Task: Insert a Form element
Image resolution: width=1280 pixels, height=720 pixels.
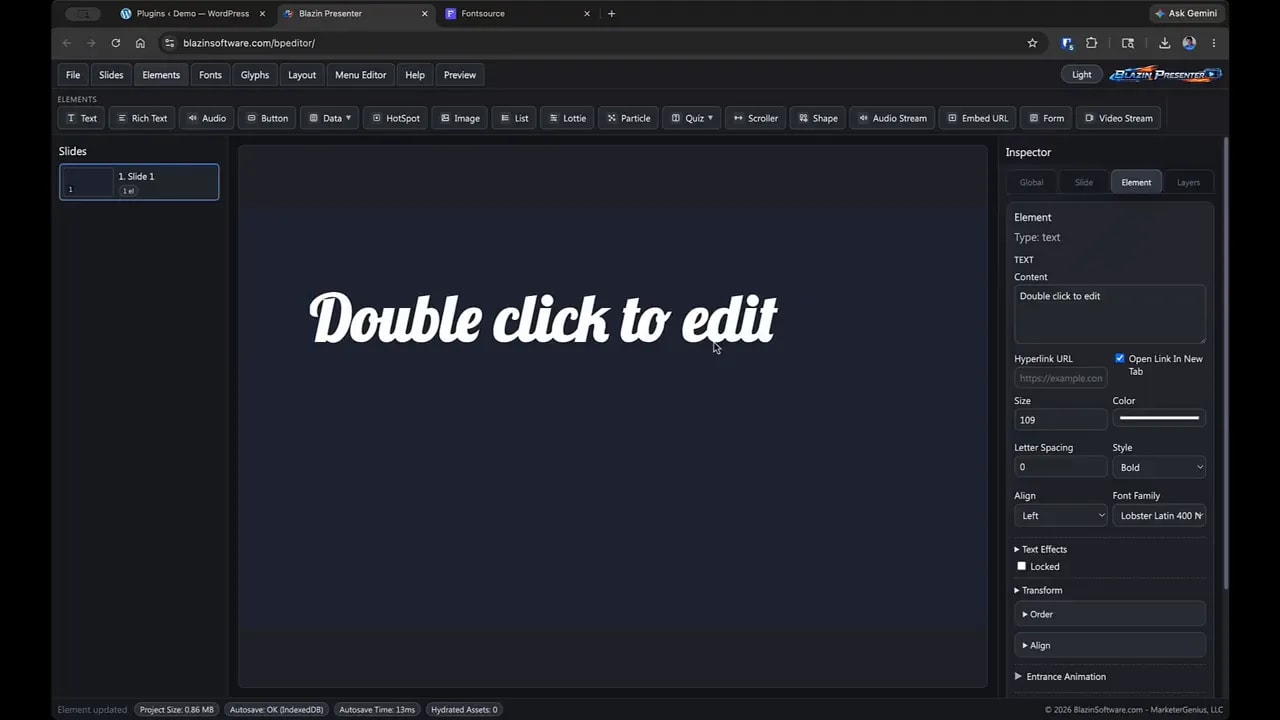Action: click(x=1046, y=118)
